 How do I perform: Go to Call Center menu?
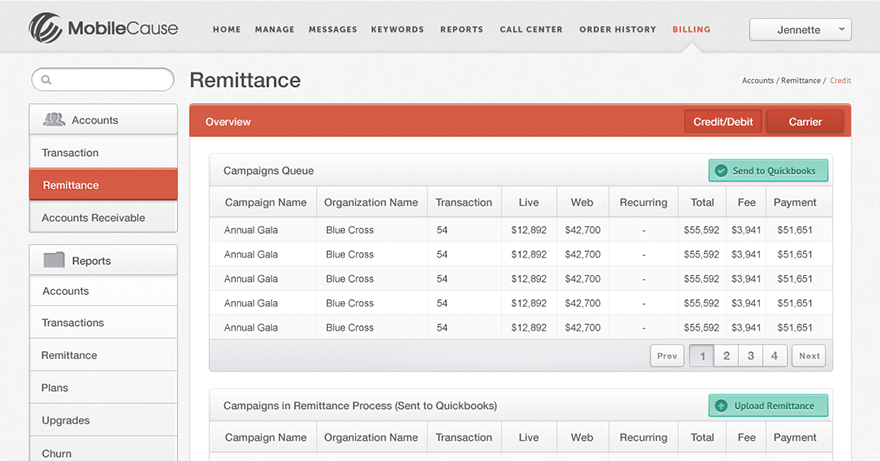[531, 30]
